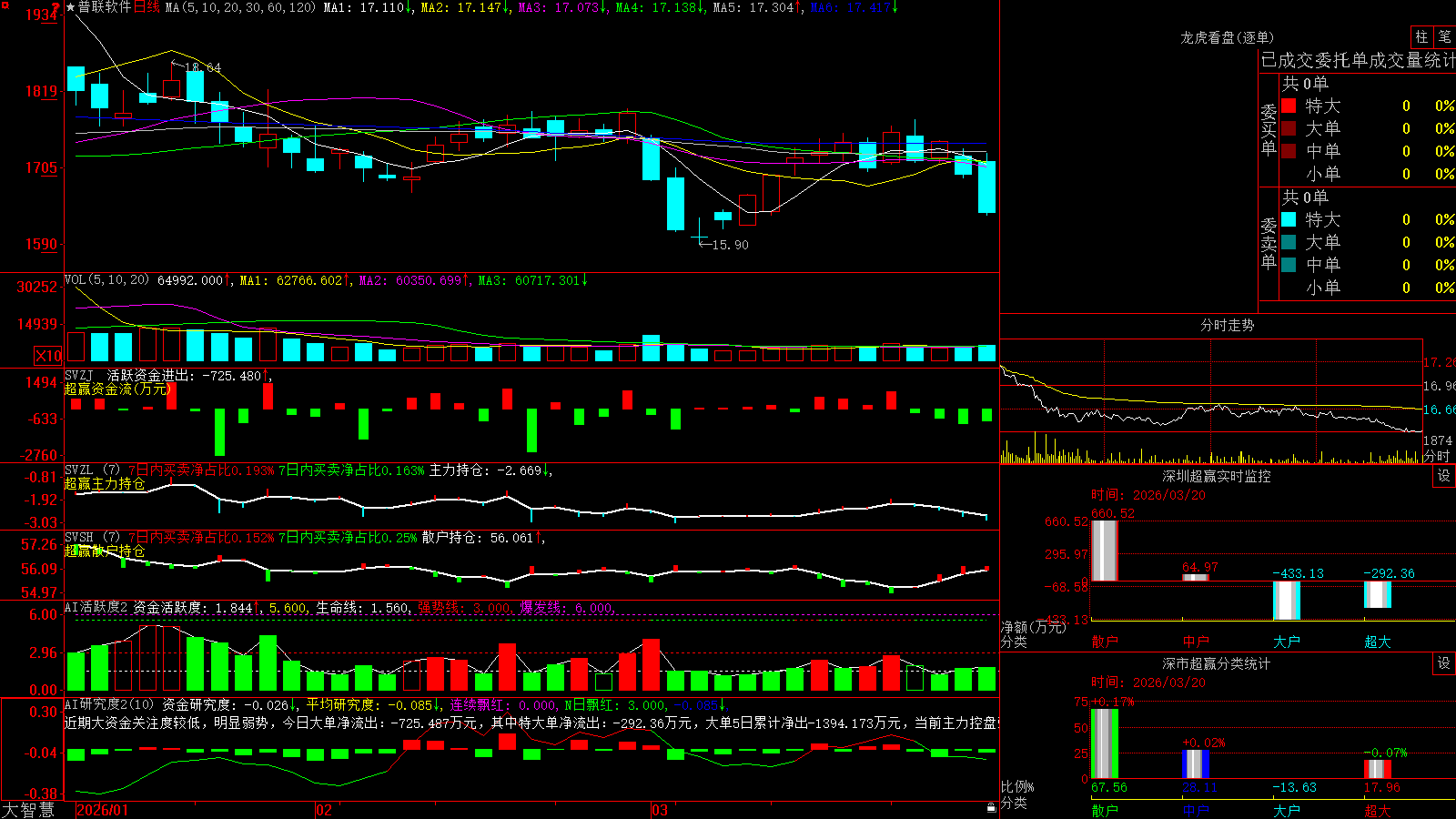Image resolution: width=1456 pixels, height=819 pixels.
Task: Click the 特大 sell order cyan legend square
Action: tap(1289, 219)
